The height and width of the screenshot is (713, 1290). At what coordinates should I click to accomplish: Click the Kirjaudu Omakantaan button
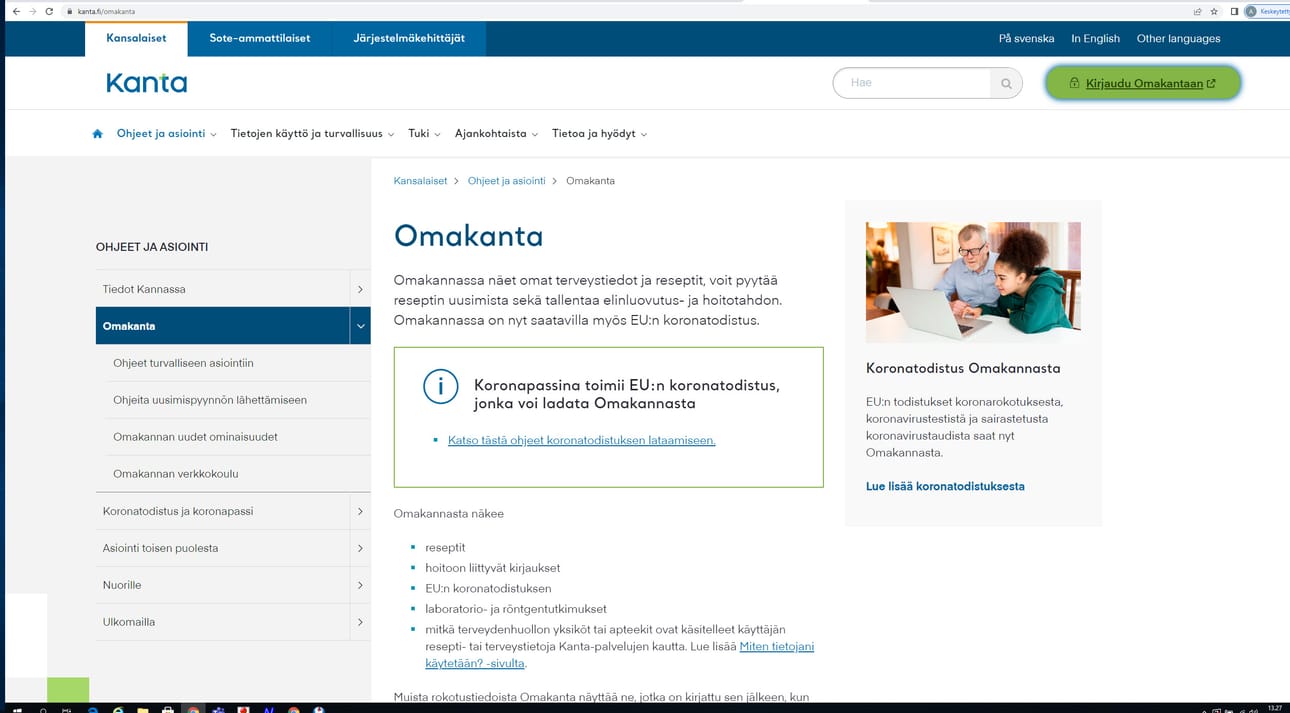coord(1143,83)
